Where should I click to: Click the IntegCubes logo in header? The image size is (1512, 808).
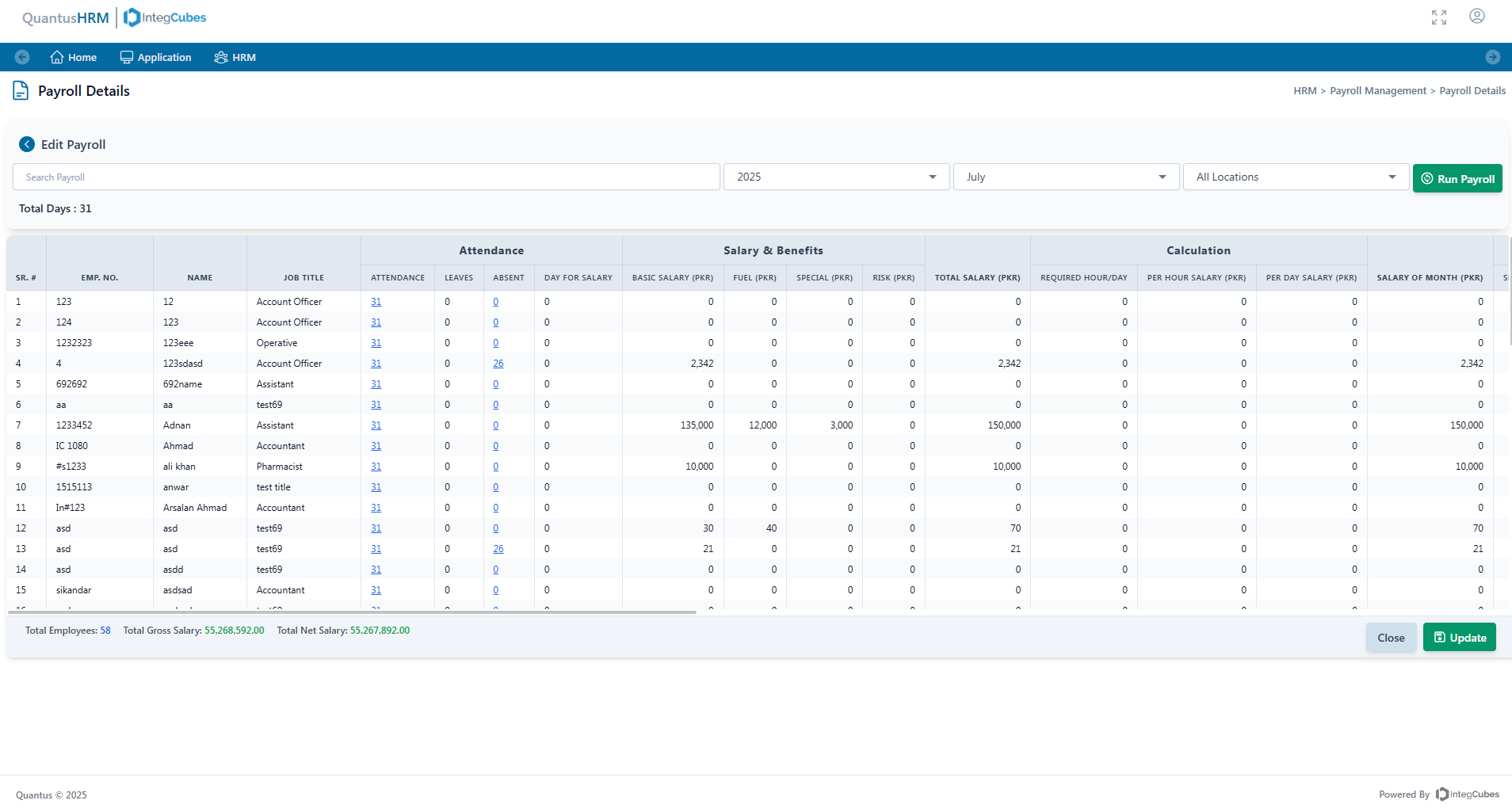(x=165, y=17)
